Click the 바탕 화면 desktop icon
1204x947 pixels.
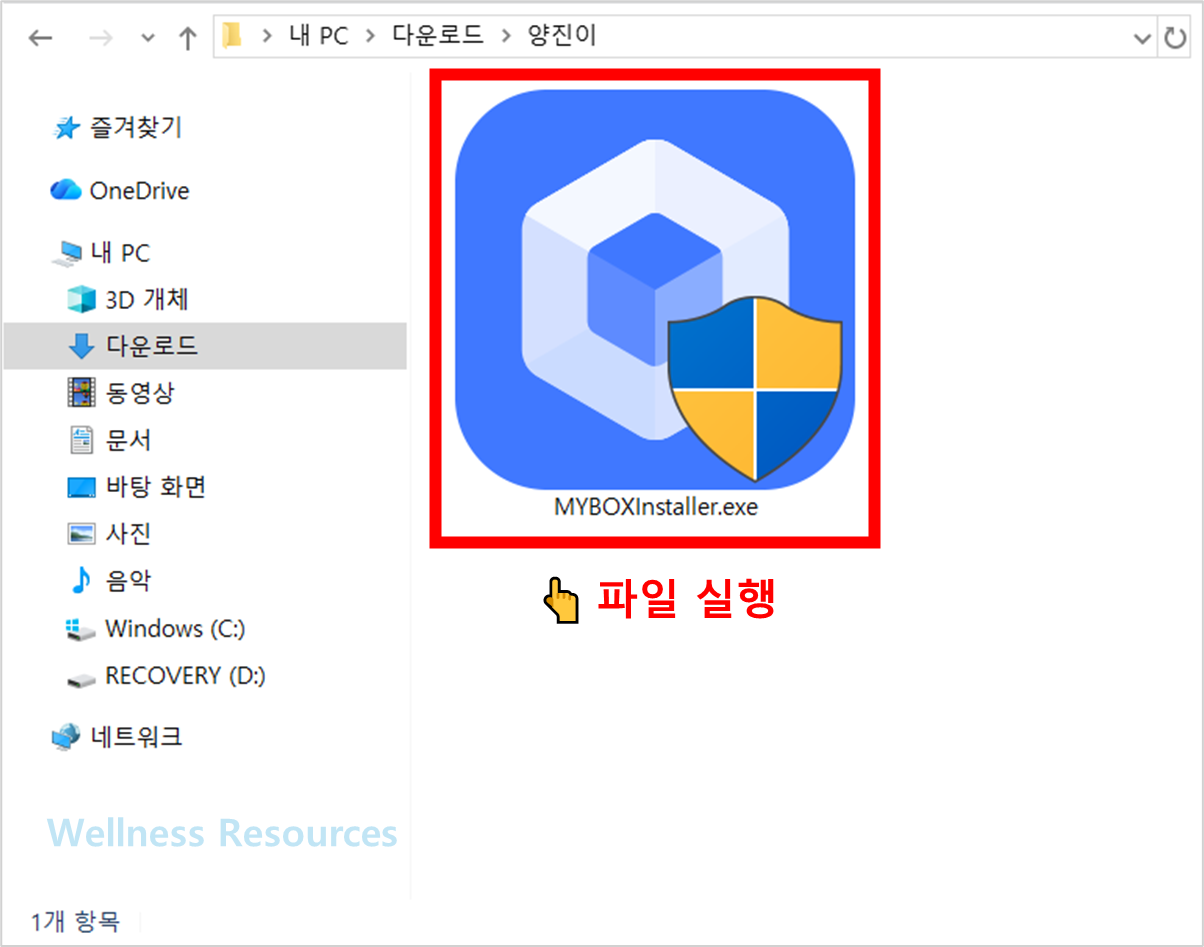80,488
